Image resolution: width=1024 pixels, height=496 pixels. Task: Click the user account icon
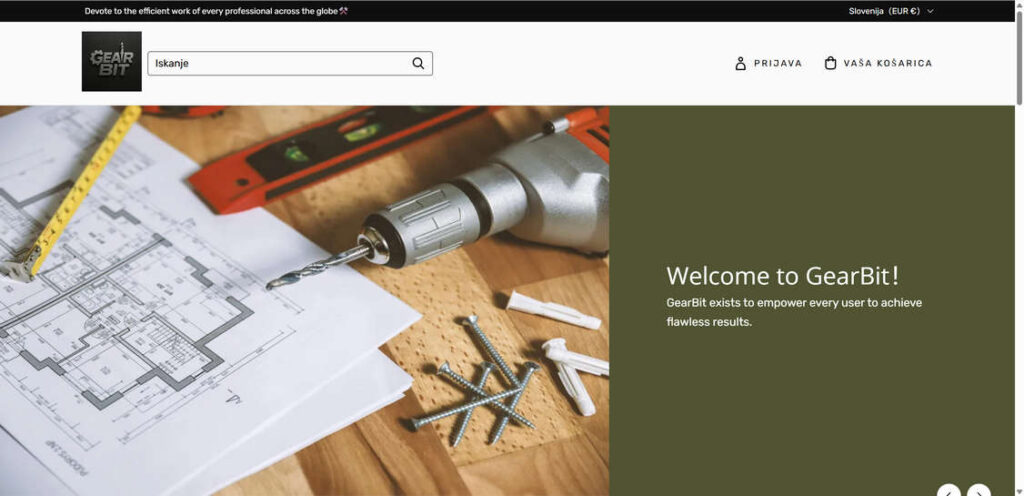point(741,63)
